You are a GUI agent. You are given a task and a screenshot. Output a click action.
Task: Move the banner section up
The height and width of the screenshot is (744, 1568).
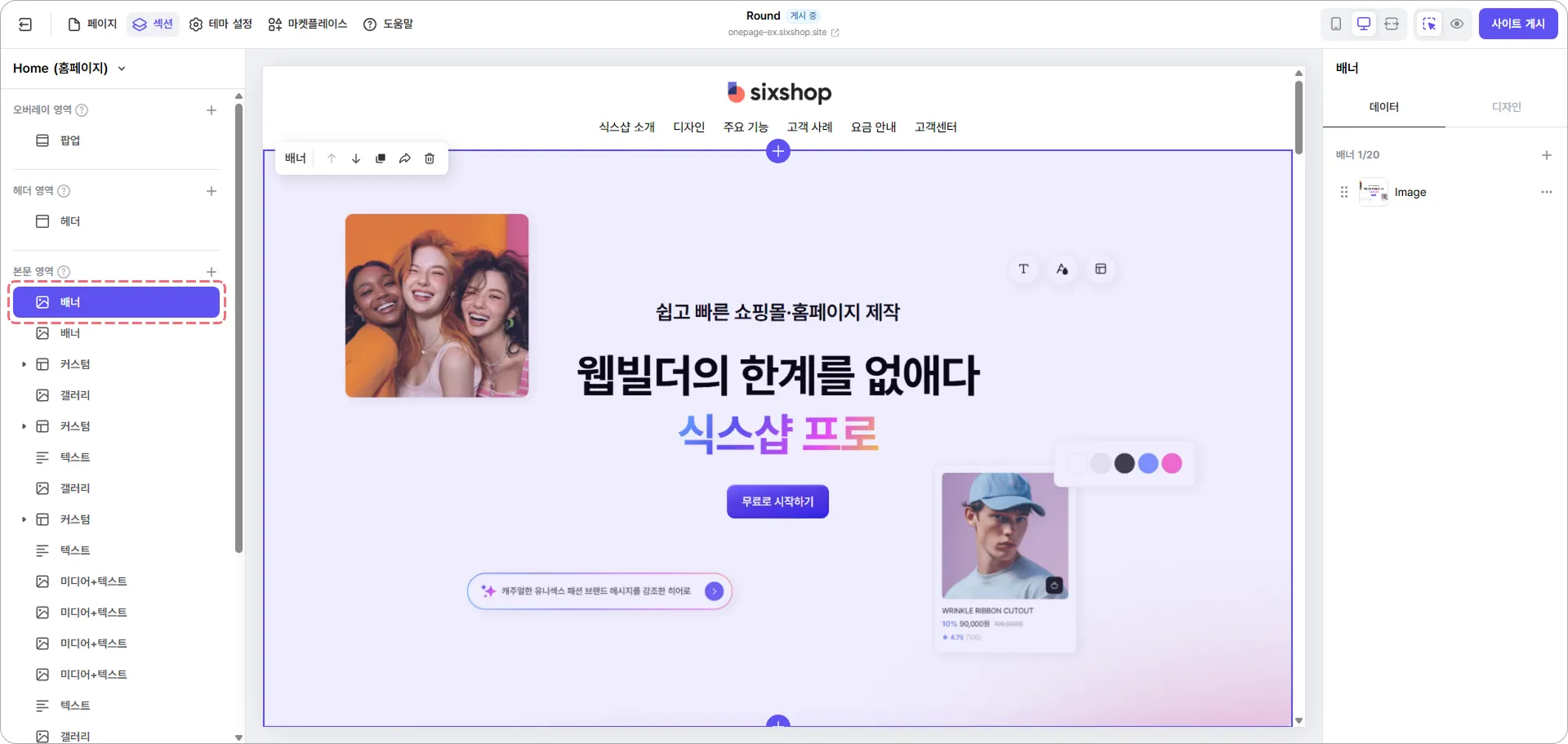(x=332, y=158)
